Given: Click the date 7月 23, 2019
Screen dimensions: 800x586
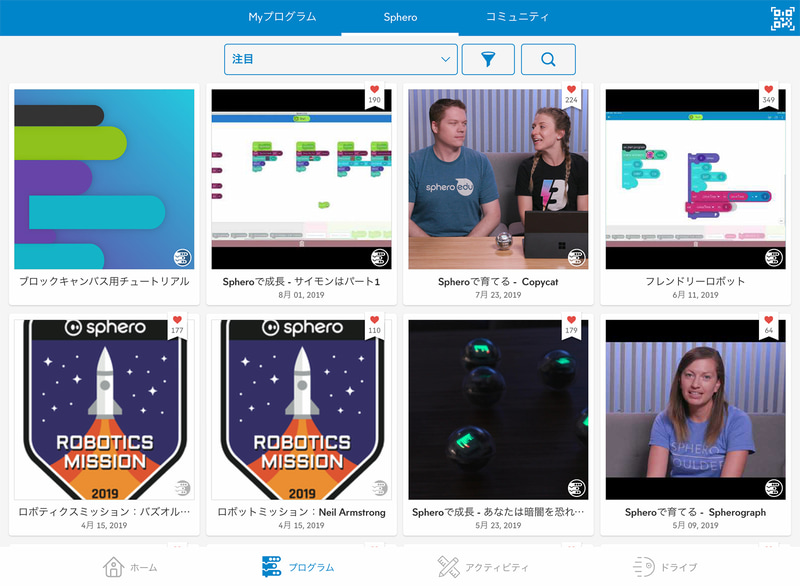Looking at the screenshot, I should point(498,295).
